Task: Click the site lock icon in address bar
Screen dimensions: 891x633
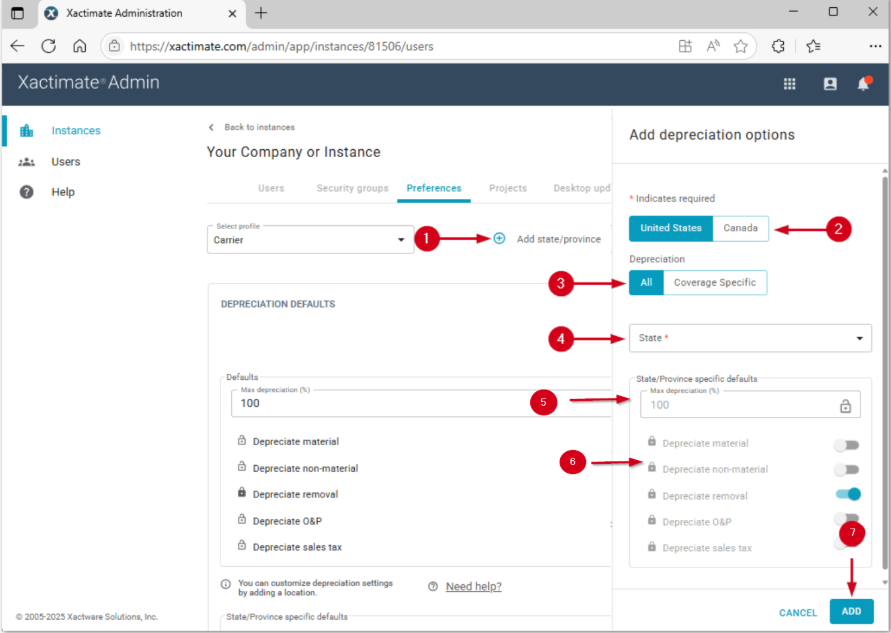Action: pos(115,46)
